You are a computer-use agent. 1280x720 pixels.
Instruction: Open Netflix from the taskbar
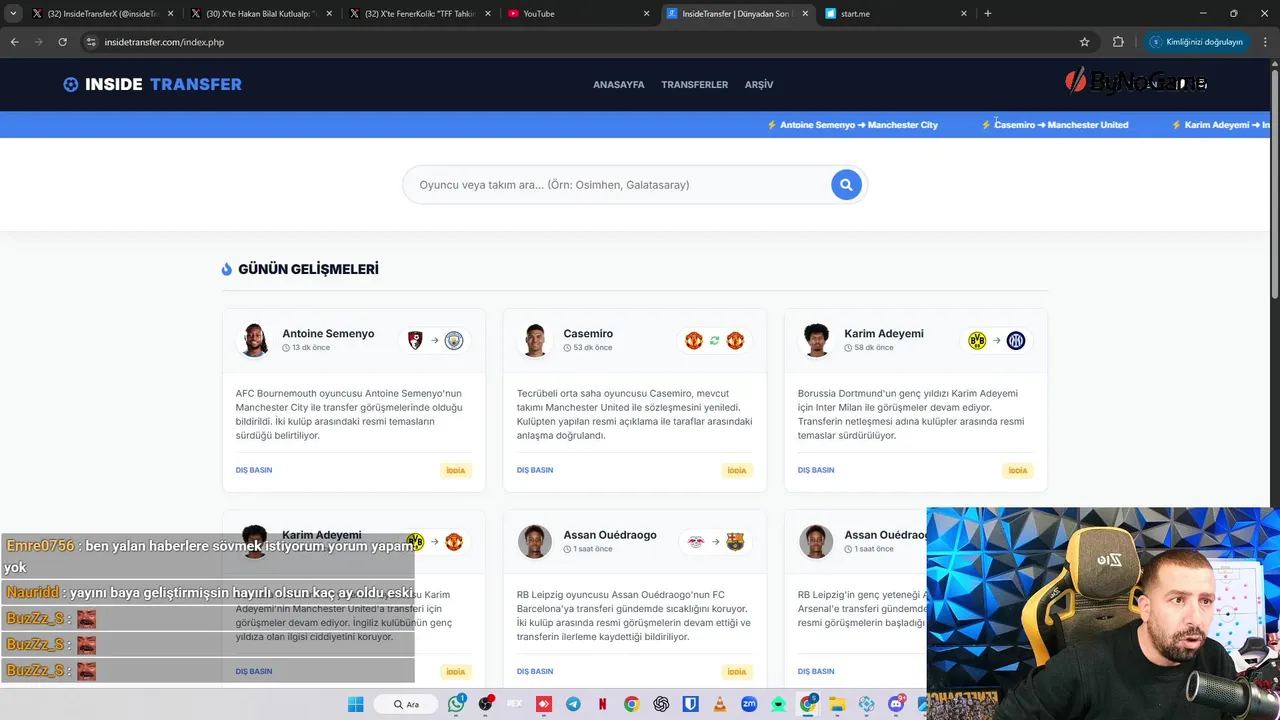click(602, 704)
